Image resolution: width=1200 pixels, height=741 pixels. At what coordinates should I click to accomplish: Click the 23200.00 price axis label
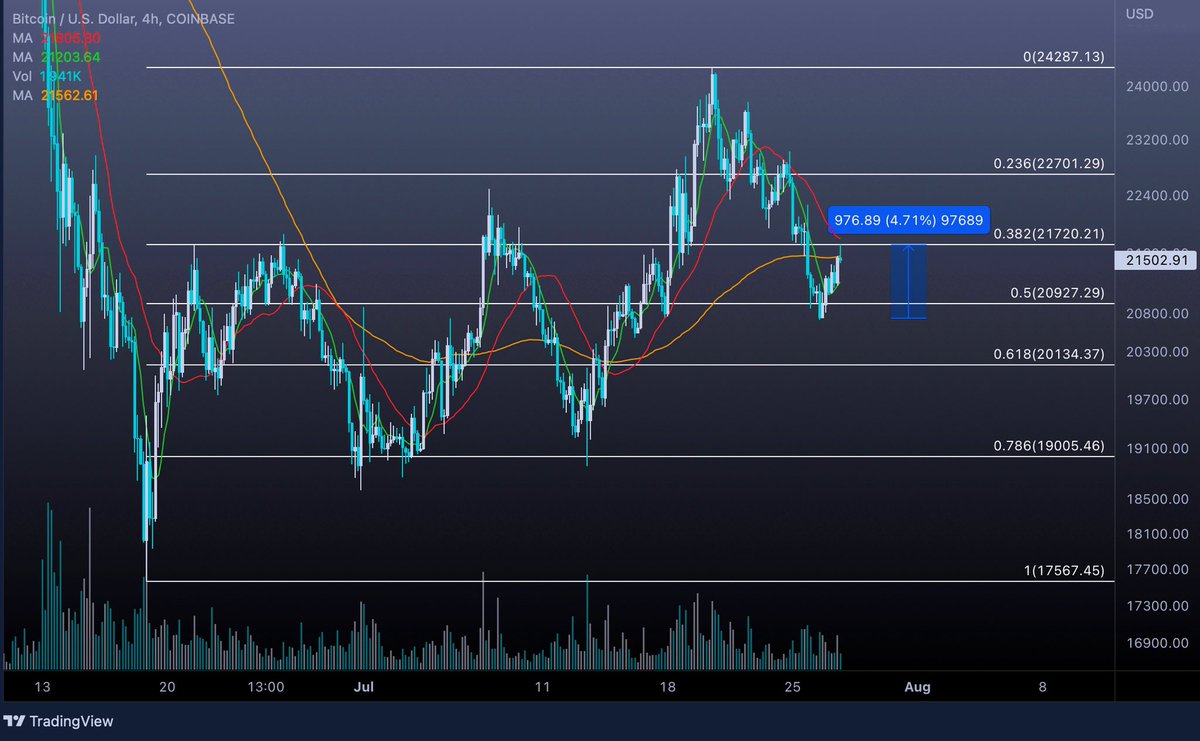[x=1156, y=140]
